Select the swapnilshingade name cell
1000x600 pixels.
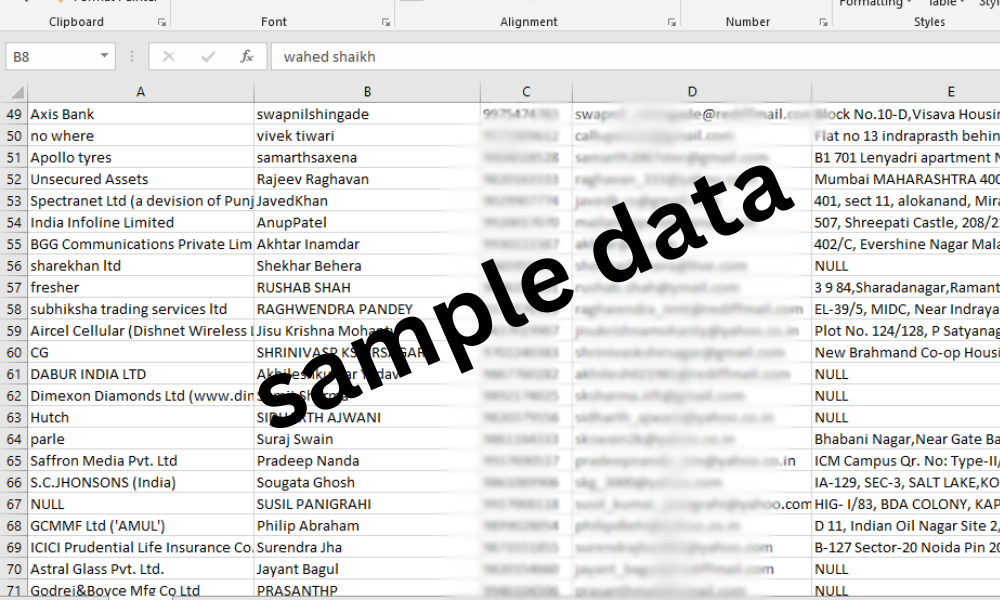[x=367, y=114]
